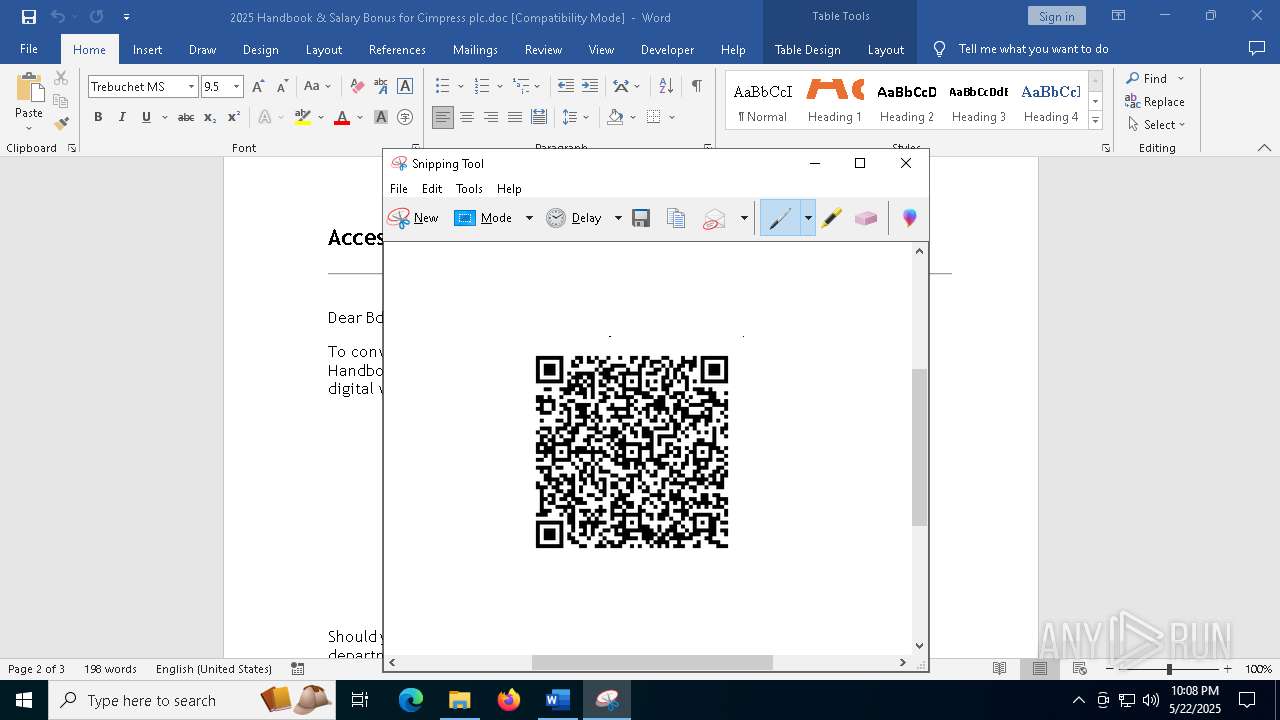
Task: Open File Explorer from the taskbar
Action: pos(459,700)
